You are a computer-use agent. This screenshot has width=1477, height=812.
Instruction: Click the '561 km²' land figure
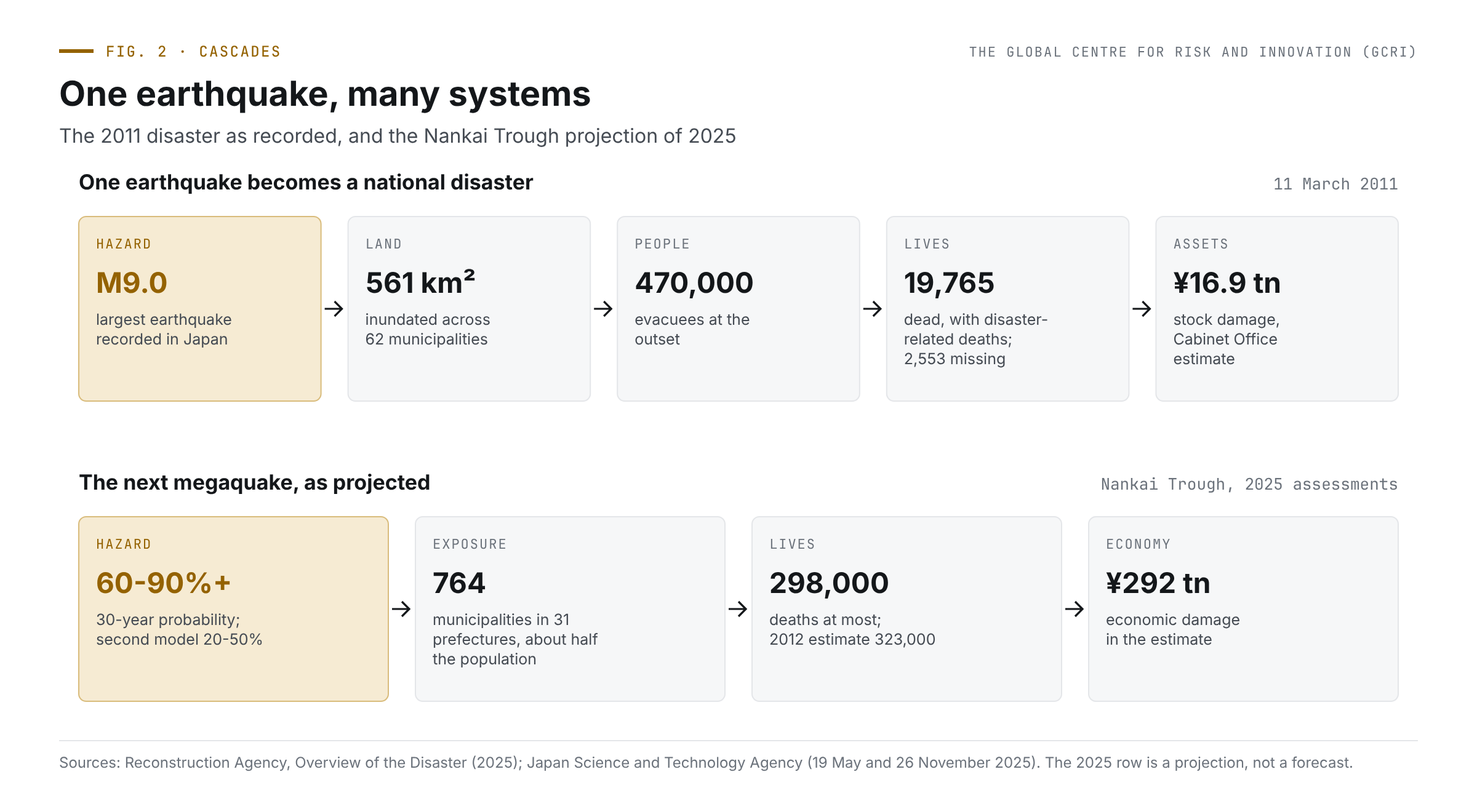tap(420, 282)
